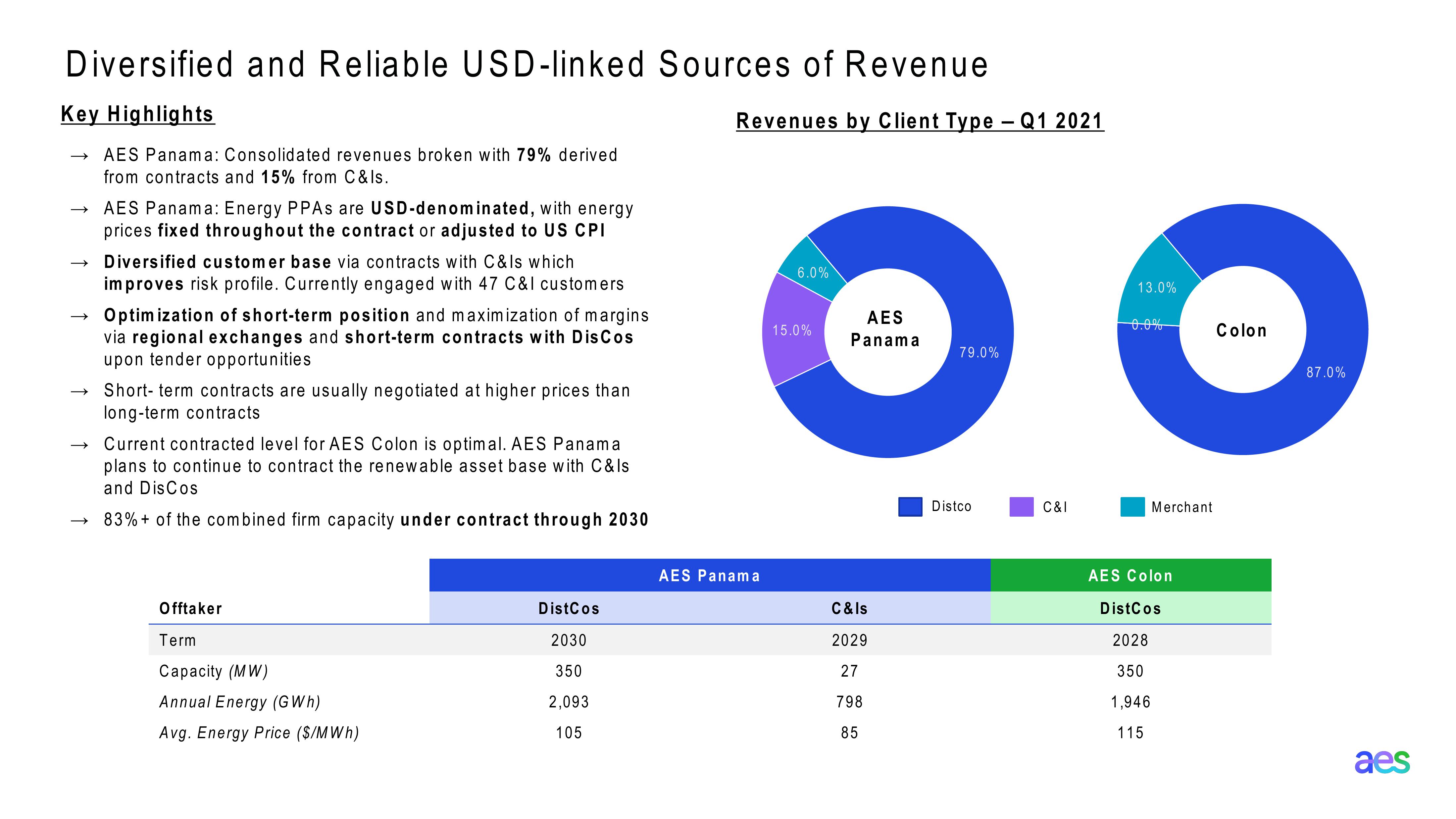The height and width of the screenshot is (819, 1456).
Task: Click bullet 'Current contracted level for AES Colon is optimal'
Action: pos(367,466)
